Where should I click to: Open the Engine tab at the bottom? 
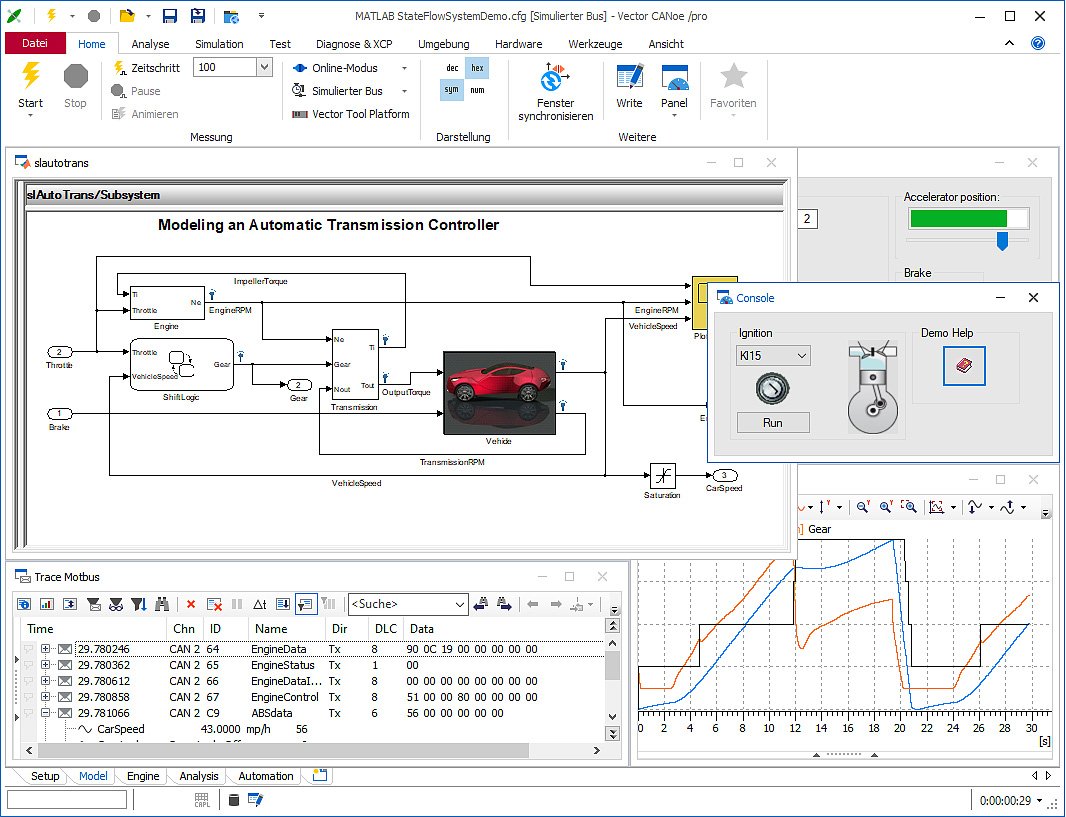[142, 776]
